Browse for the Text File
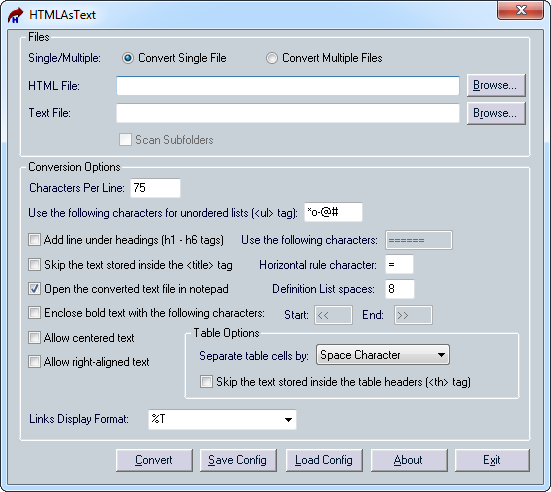This screenshot has height=492, width=551. click(496, 113)
